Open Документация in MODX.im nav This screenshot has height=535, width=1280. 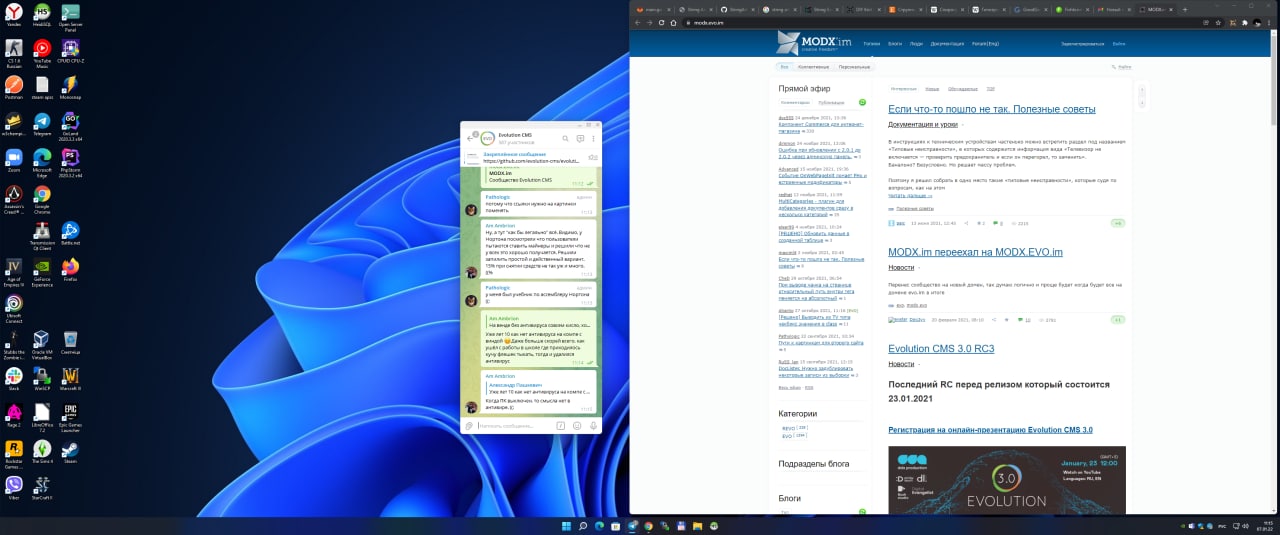[947, 44]
